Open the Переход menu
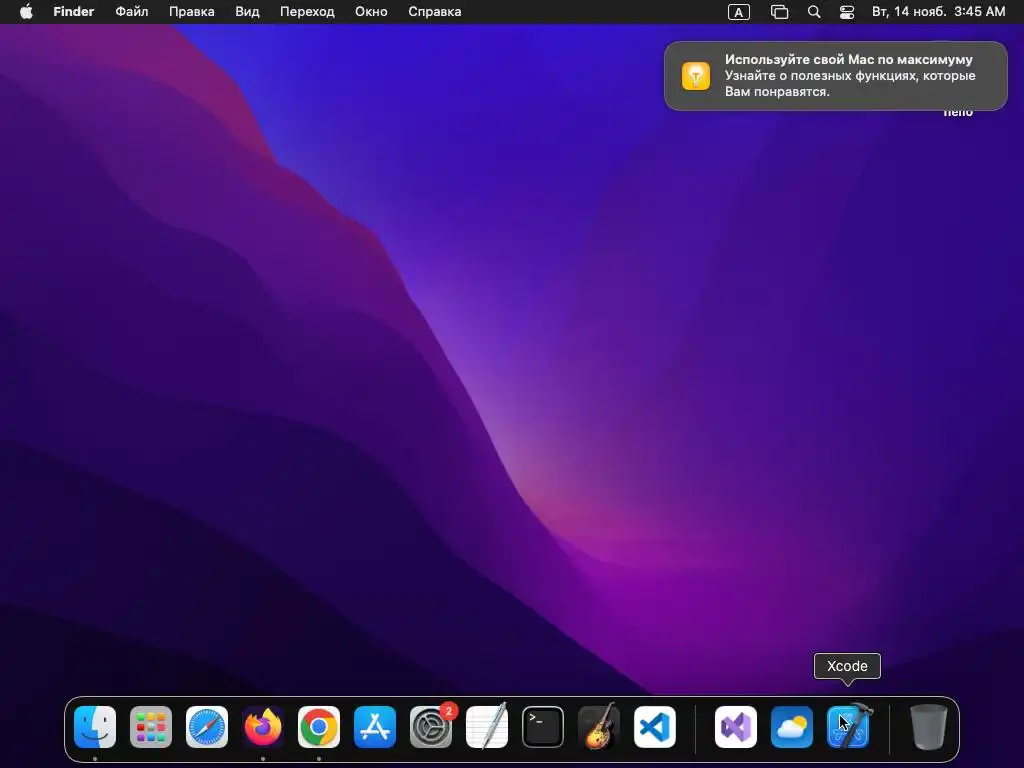This screenshot has height=768, width=1024. (307, 12)
